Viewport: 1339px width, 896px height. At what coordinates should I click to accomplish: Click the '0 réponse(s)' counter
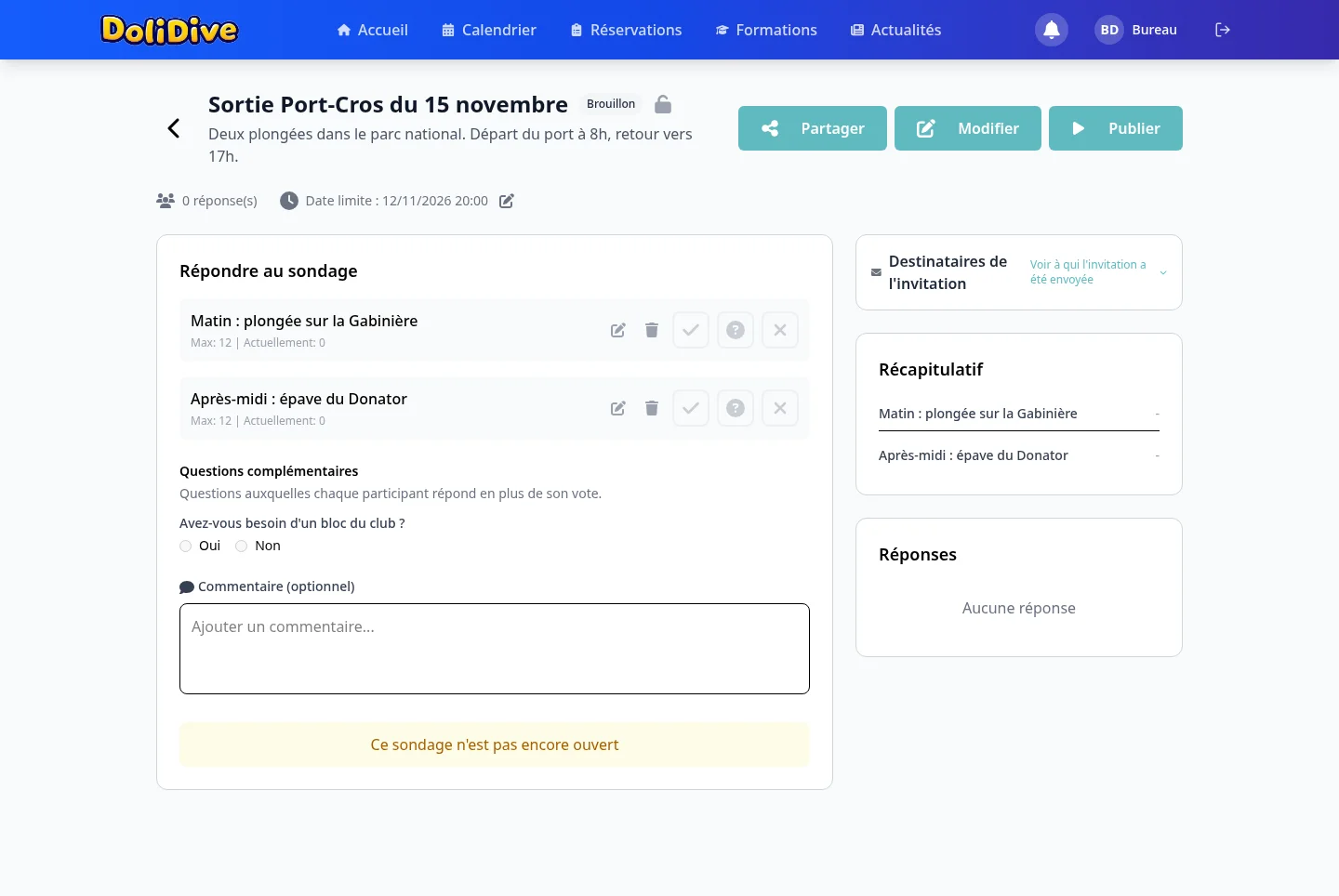219,201
